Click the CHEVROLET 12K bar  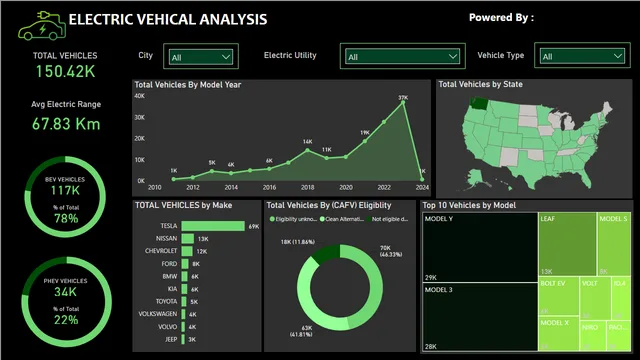[187, 251]
